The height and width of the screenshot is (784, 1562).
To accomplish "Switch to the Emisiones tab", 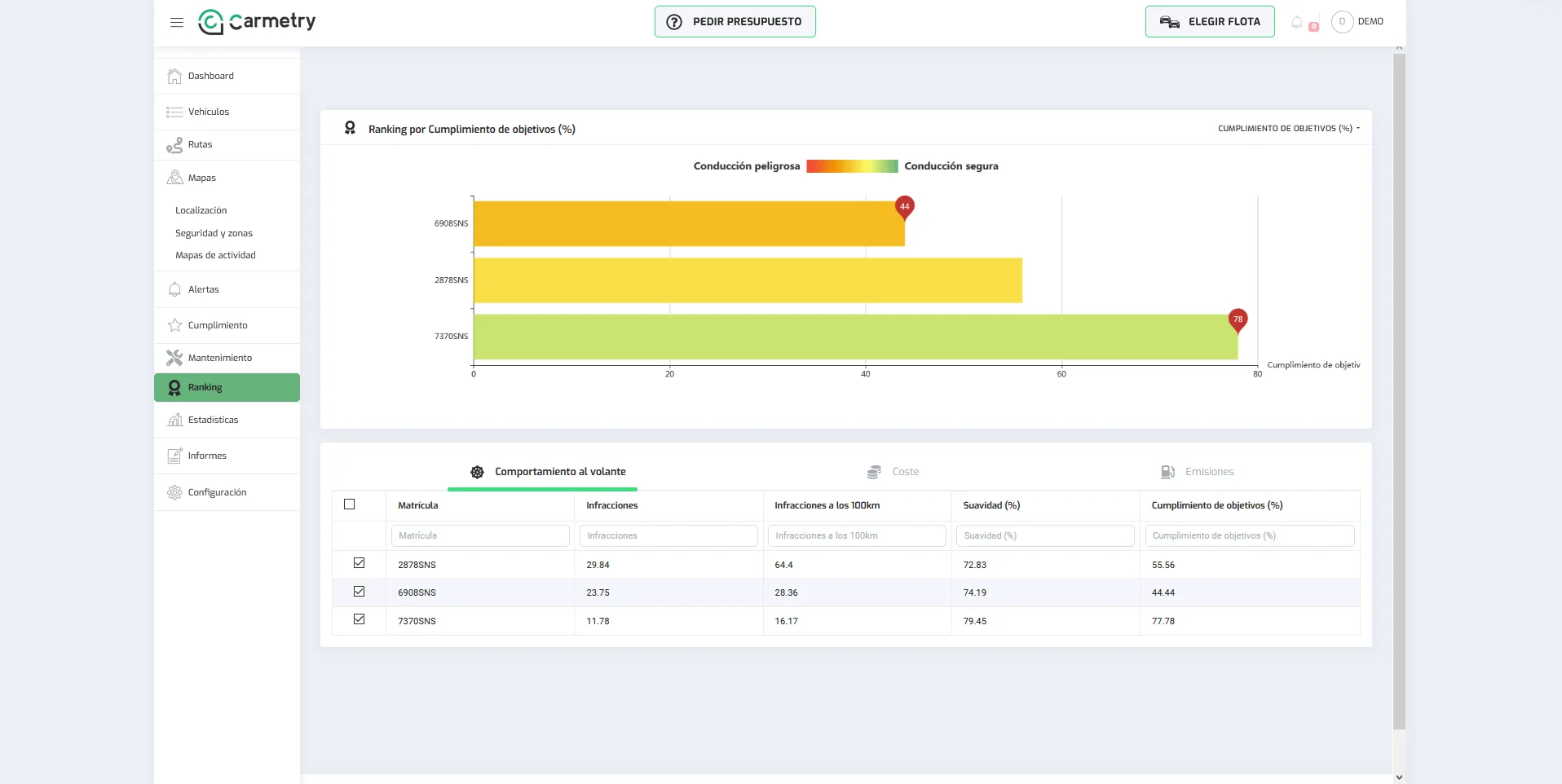I will point(1197,472).
